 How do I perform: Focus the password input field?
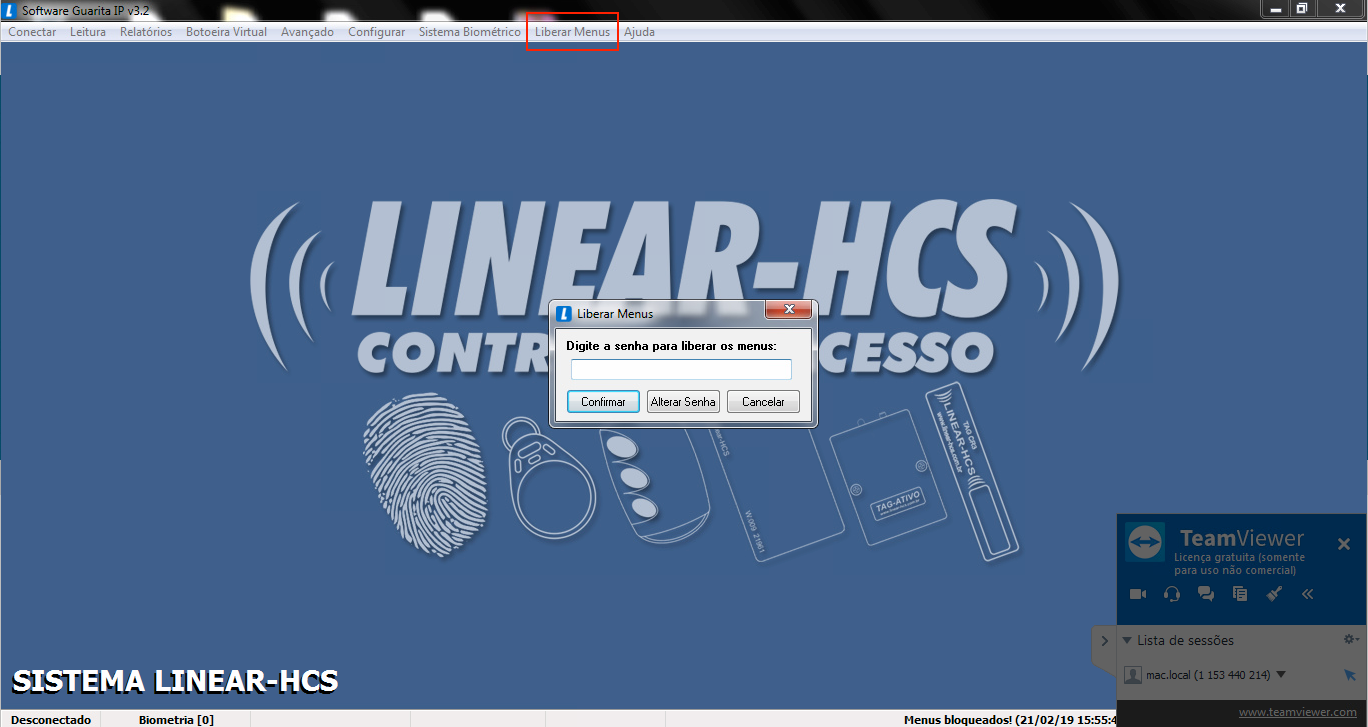(x=681, y=370)
